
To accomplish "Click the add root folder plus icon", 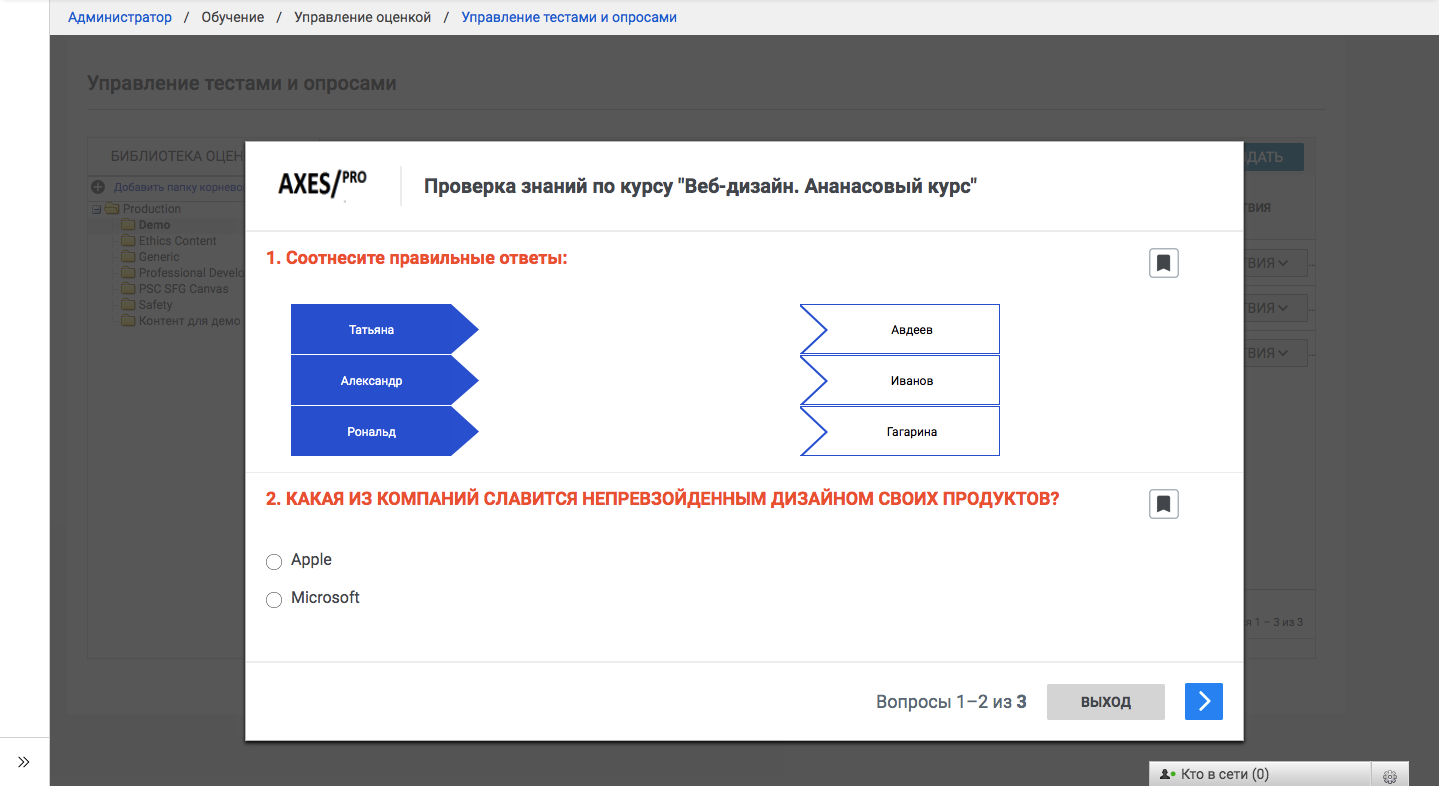I will (97, 187).
